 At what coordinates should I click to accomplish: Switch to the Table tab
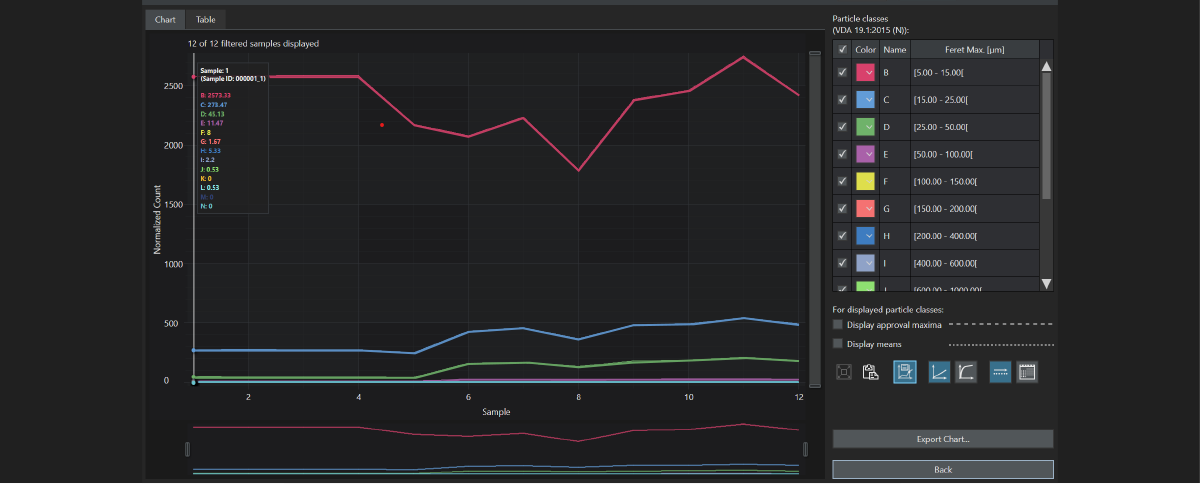[x=205, y=19]
